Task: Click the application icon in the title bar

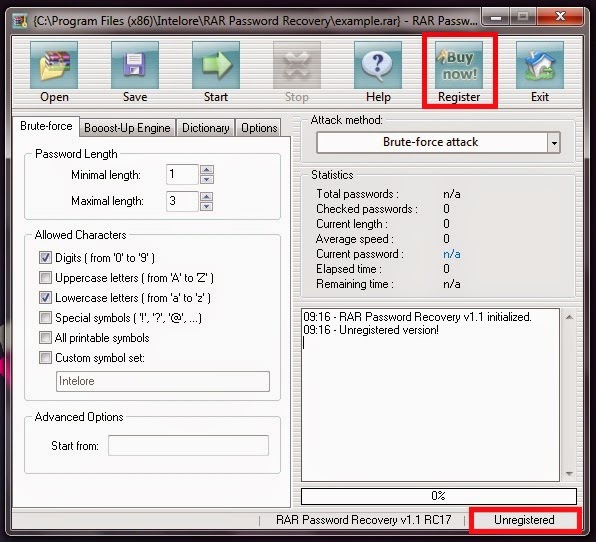Action: click(x=20, y=21)
